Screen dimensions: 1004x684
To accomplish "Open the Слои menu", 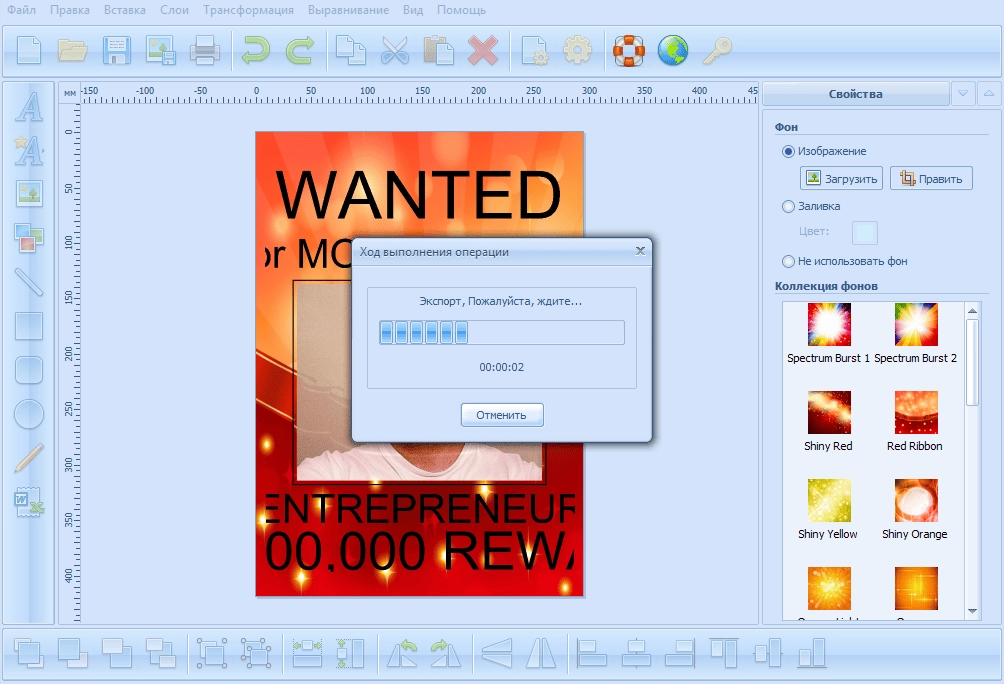I will [x=174, y=10].
